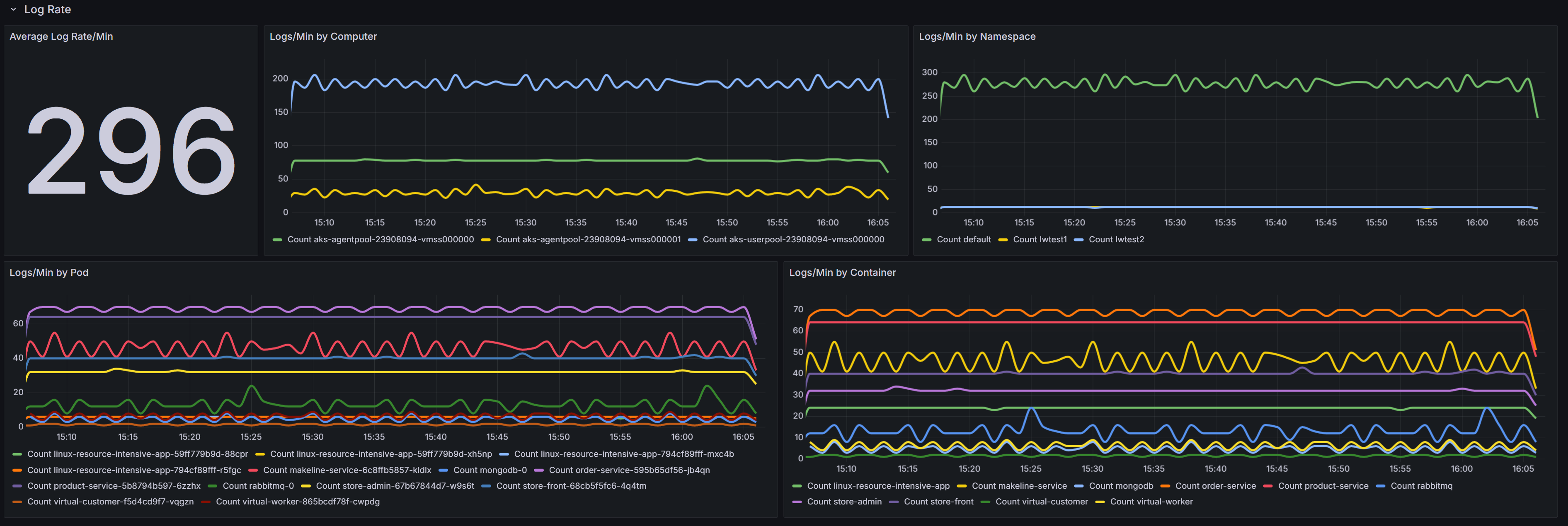Click the Logs/Min by Container panel title
This screenshot has height=526, width=1568.
842,273
